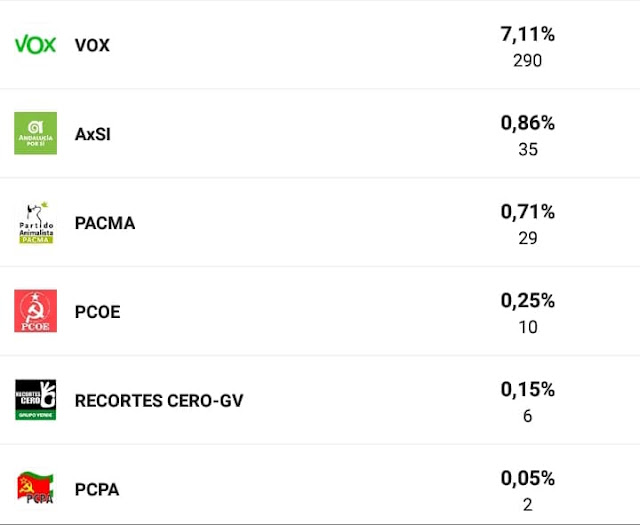Click the Andalucía por Sí logo
640x525 pixels.
[x=36, y=133]
